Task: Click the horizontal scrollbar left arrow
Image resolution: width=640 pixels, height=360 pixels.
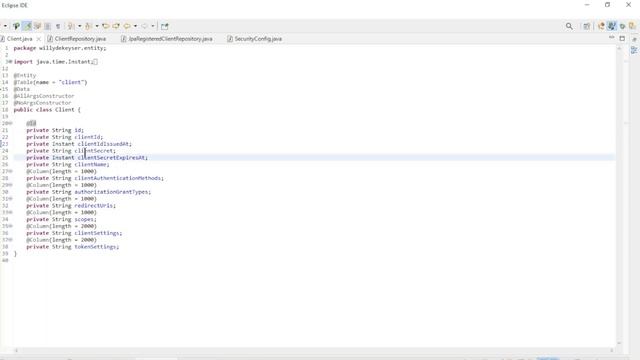Action: (x=16, y=350)
